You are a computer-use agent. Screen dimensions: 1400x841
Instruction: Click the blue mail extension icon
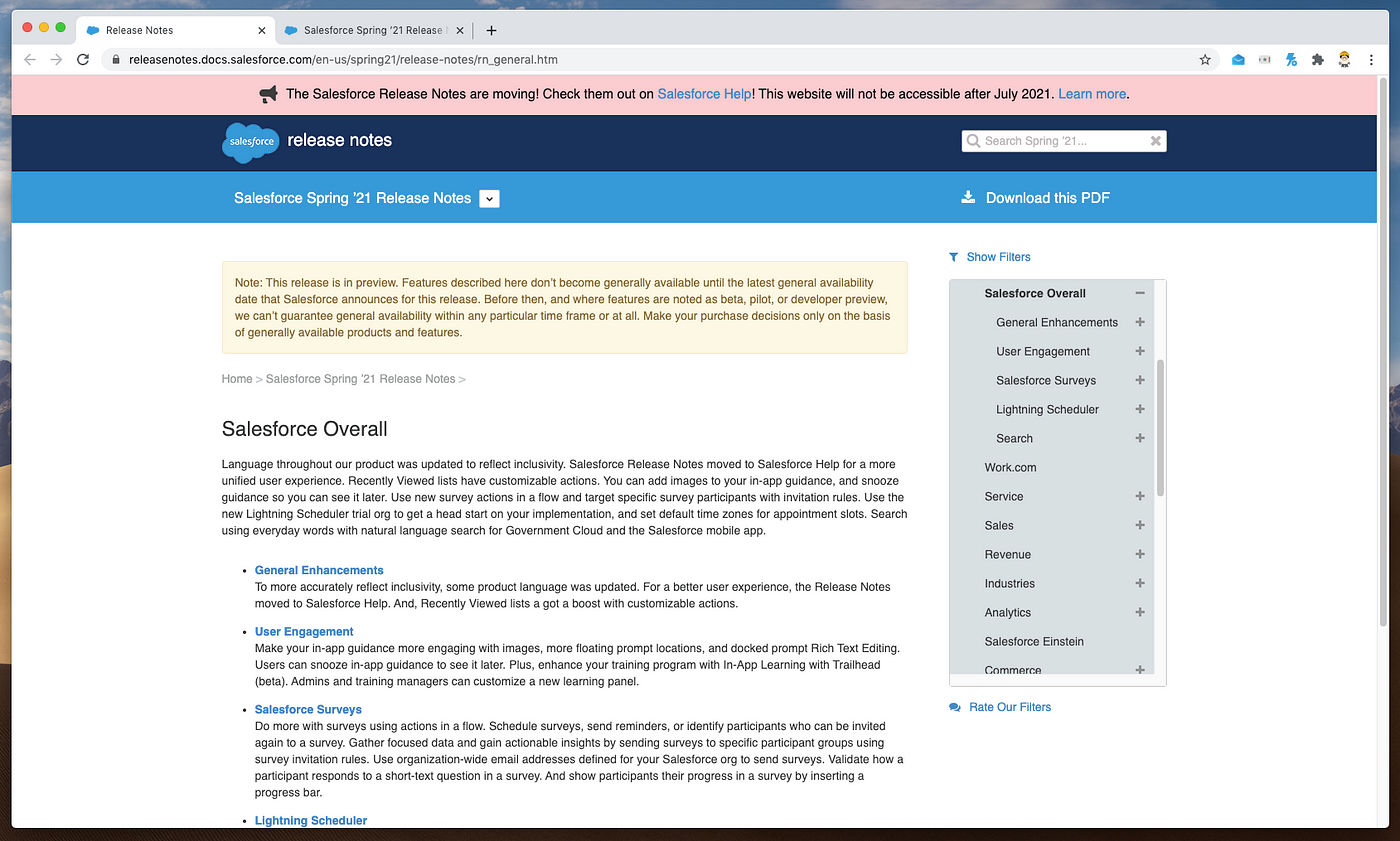(x=1238, y=59)
